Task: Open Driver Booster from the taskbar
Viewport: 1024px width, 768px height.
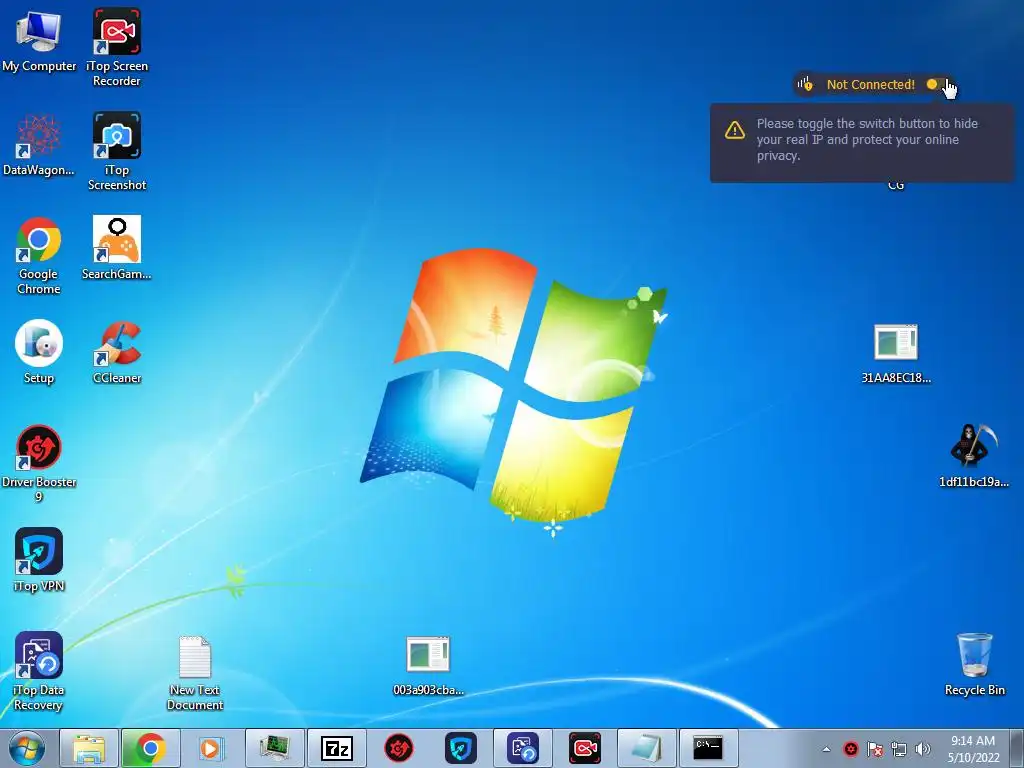Action: click(399, 748)
